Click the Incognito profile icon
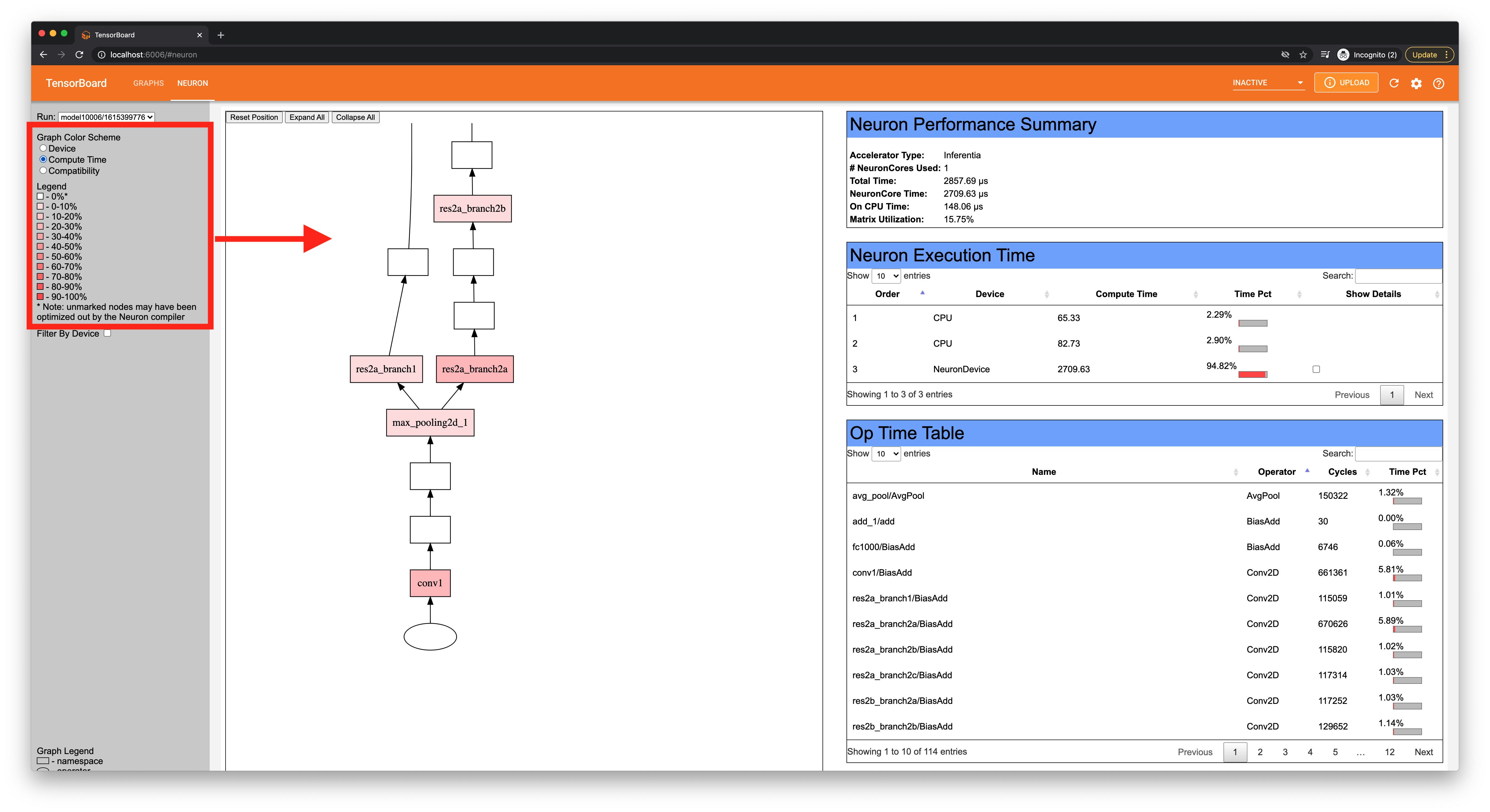Image resolution: width=1490 pixels, height=812 pixels. click(1343, 55)
